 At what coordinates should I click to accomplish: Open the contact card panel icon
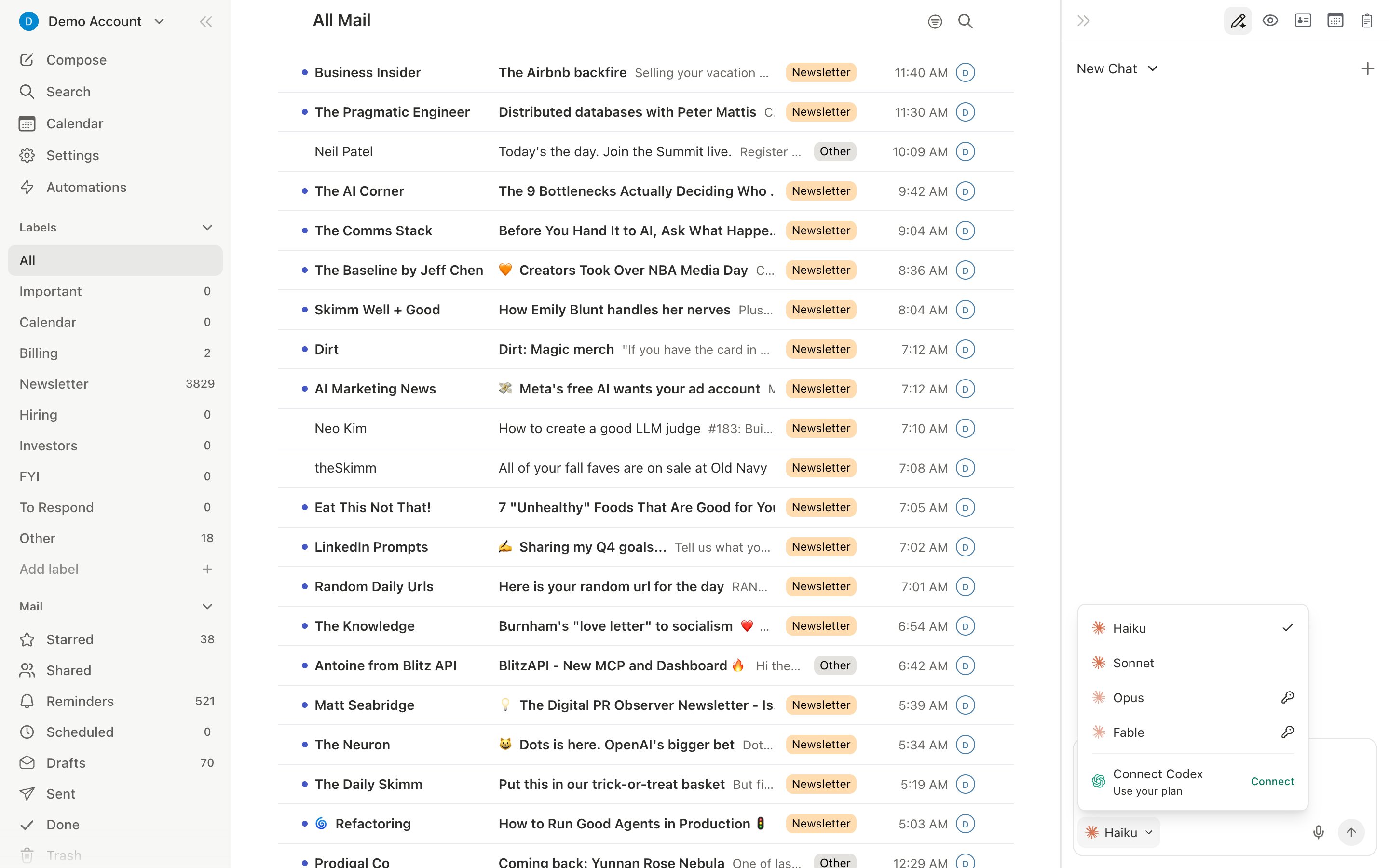point(1303,21)
